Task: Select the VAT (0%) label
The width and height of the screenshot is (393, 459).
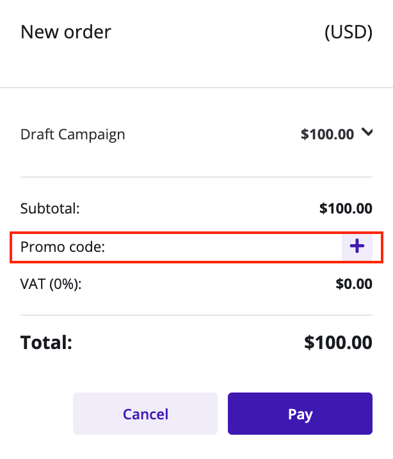Action: click(x=51, y=284)
